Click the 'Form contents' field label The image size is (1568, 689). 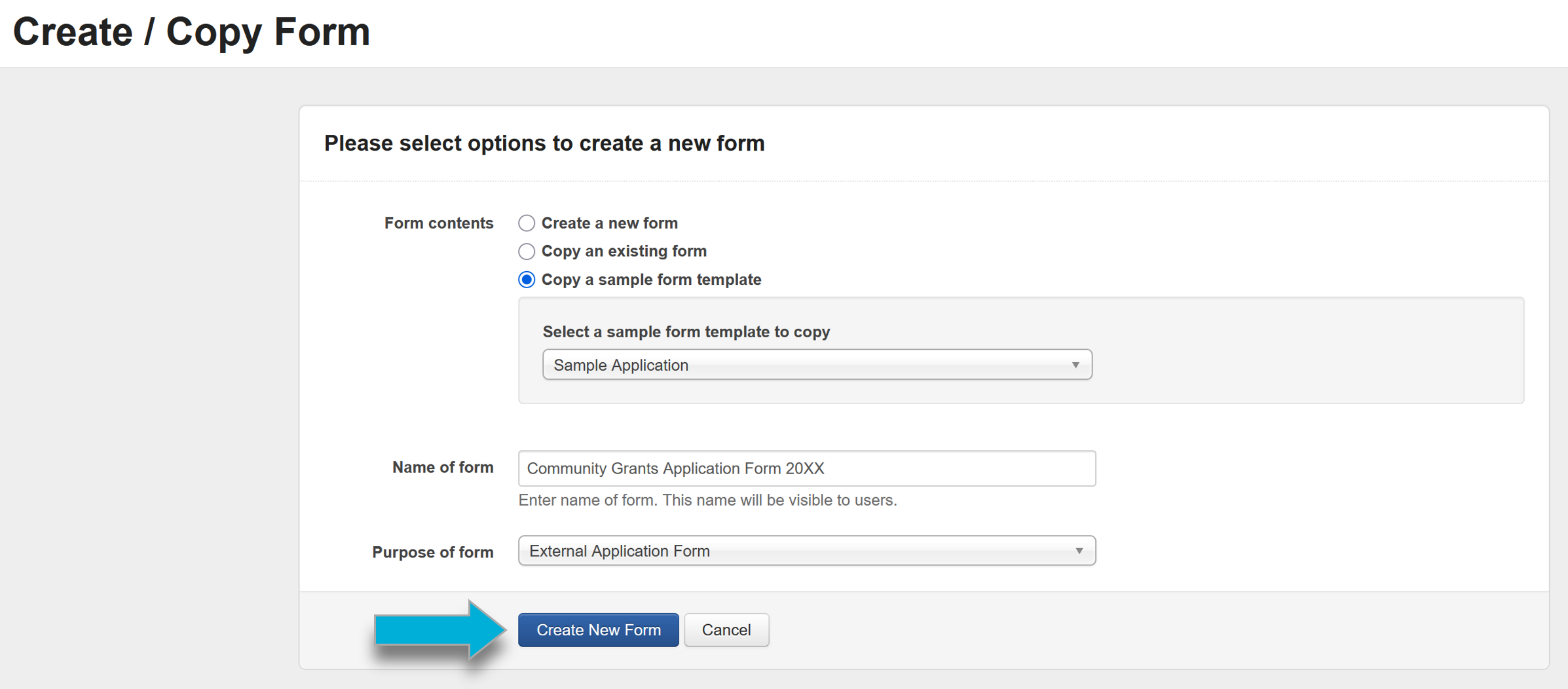[x=438, y=223]
